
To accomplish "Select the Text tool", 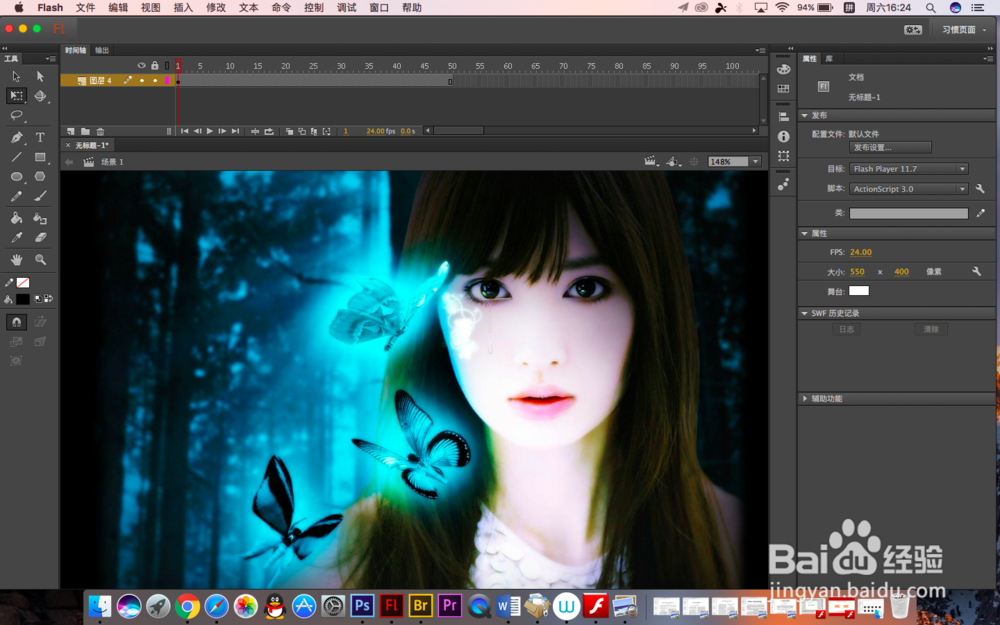I will [x=40, y=137].
